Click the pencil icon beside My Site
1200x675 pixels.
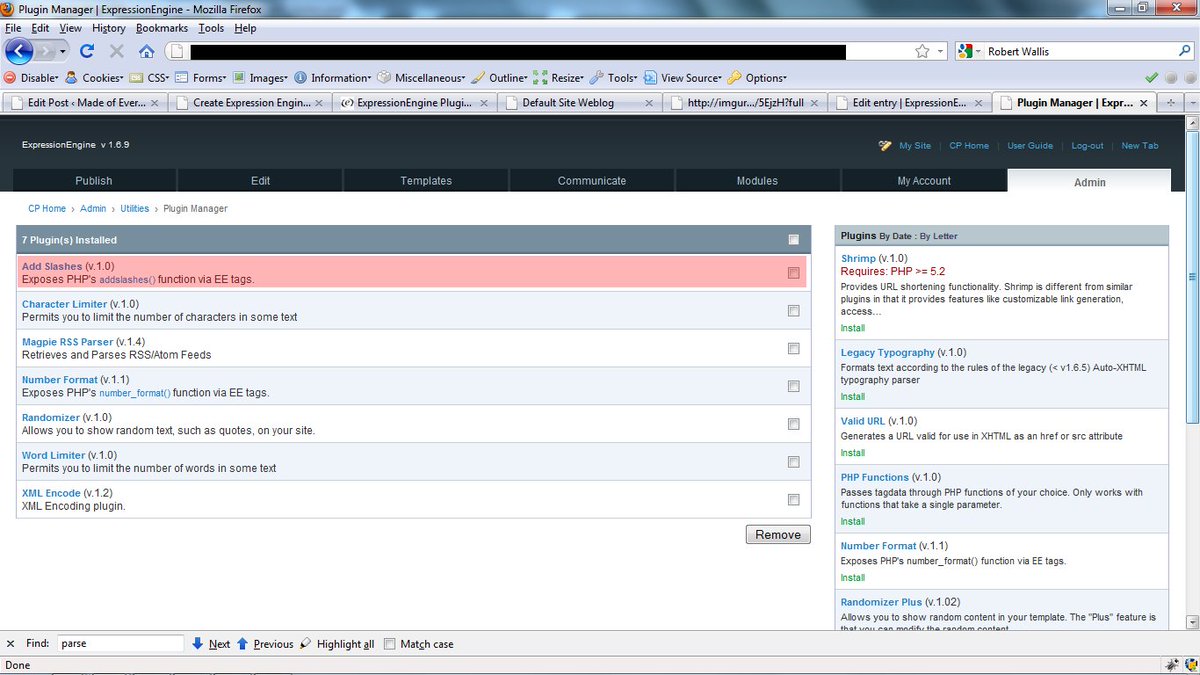884,146
